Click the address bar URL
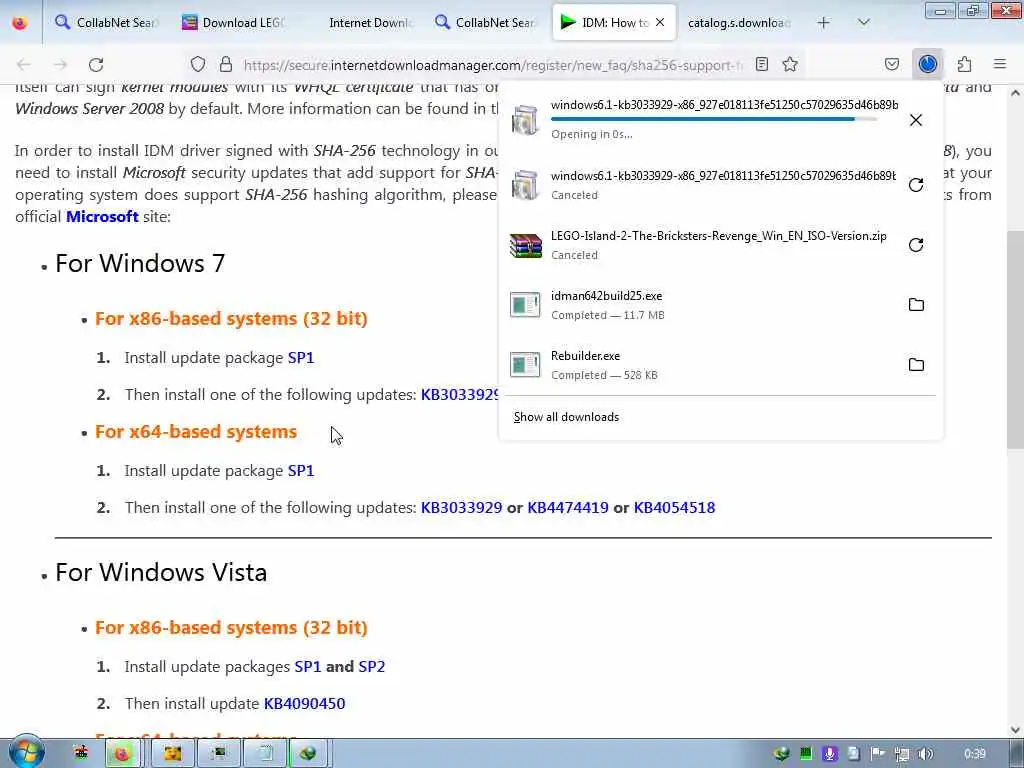The image size is (1024, 768). click(493, 65)
